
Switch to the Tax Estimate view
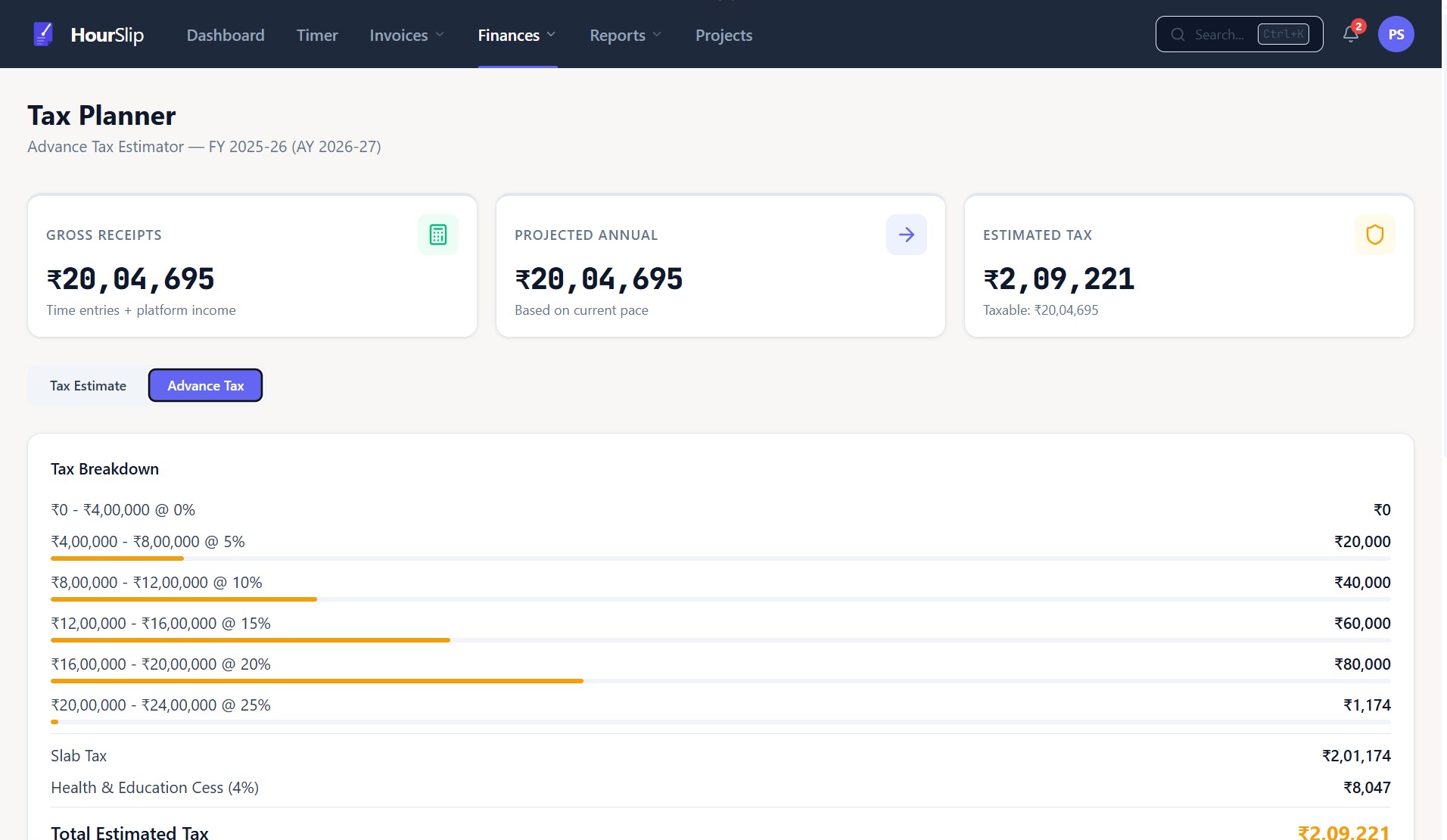pyautogui.click(x=88, y=385)
